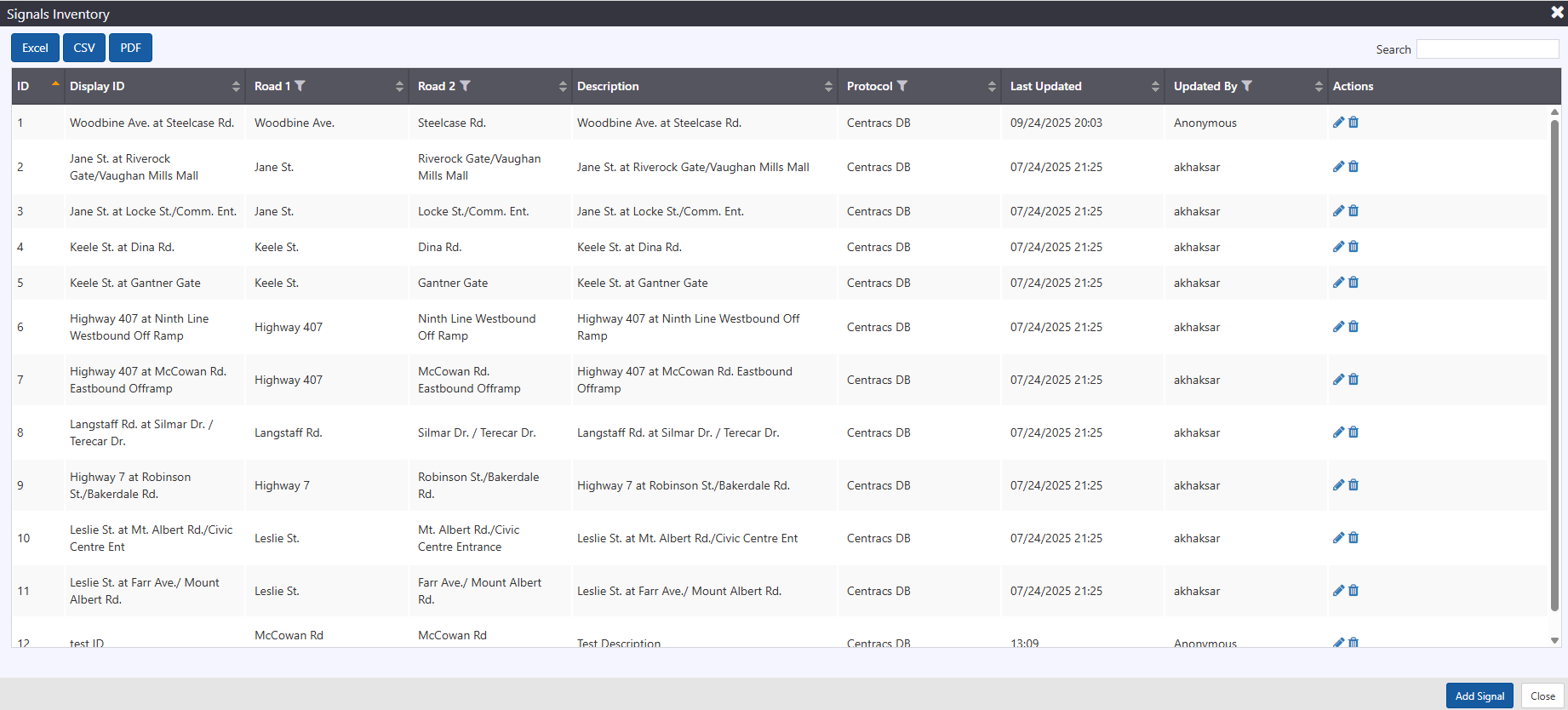Delete the Langstaff Rd. at Silmar Dr. signal
The height and width of the screenshot is (710, 1568).
point(1353,432)
